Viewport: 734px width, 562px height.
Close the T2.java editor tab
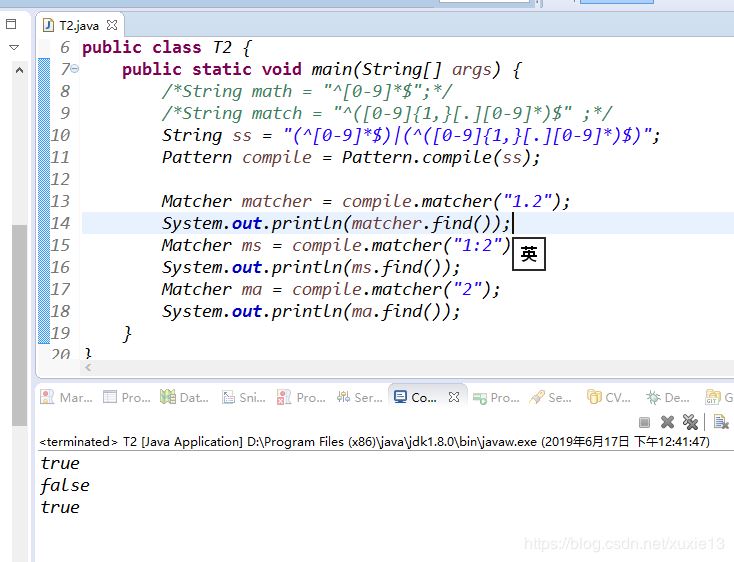(x=112, y=25)
